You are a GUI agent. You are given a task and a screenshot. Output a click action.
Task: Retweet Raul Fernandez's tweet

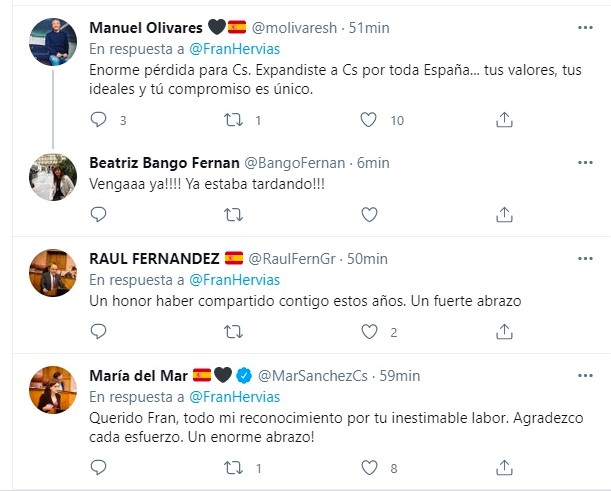tap(233, 332)
